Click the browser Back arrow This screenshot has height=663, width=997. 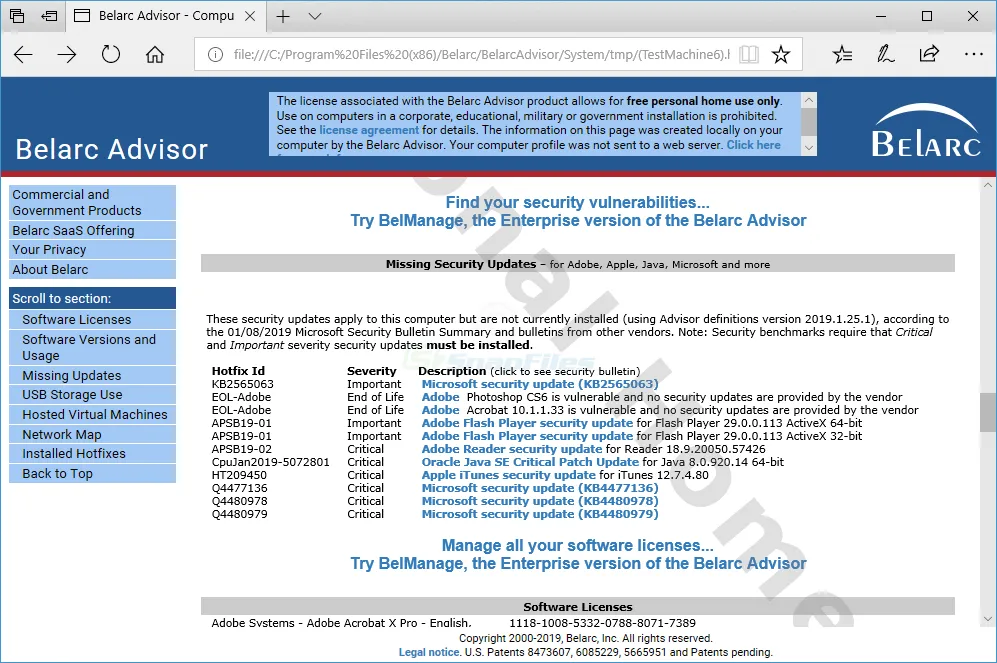click(x=23, y=55)
